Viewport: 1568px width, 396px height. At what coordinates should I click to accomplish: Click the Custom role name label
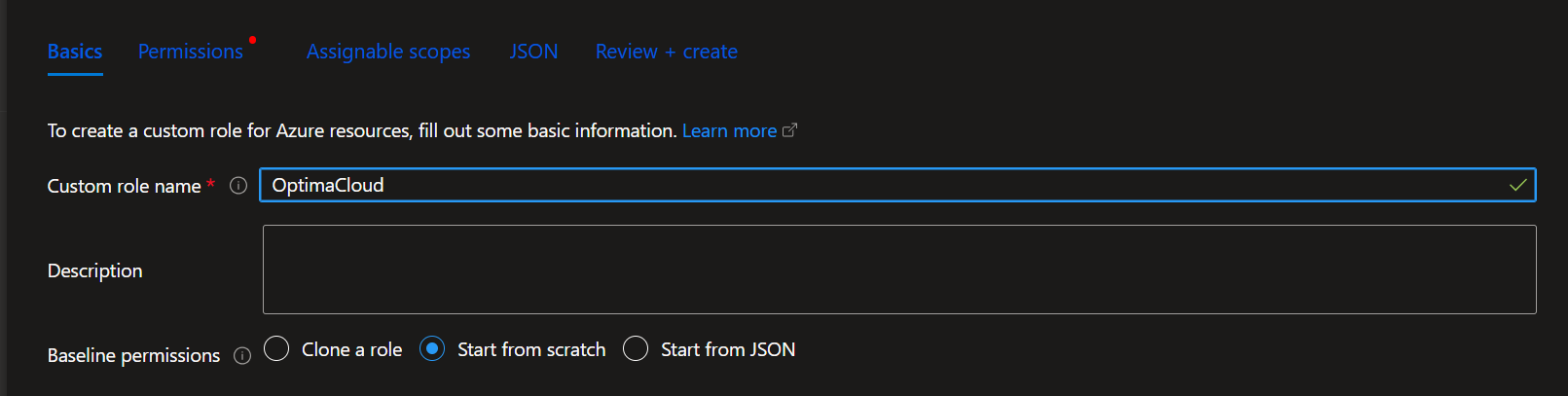[124, 186]
